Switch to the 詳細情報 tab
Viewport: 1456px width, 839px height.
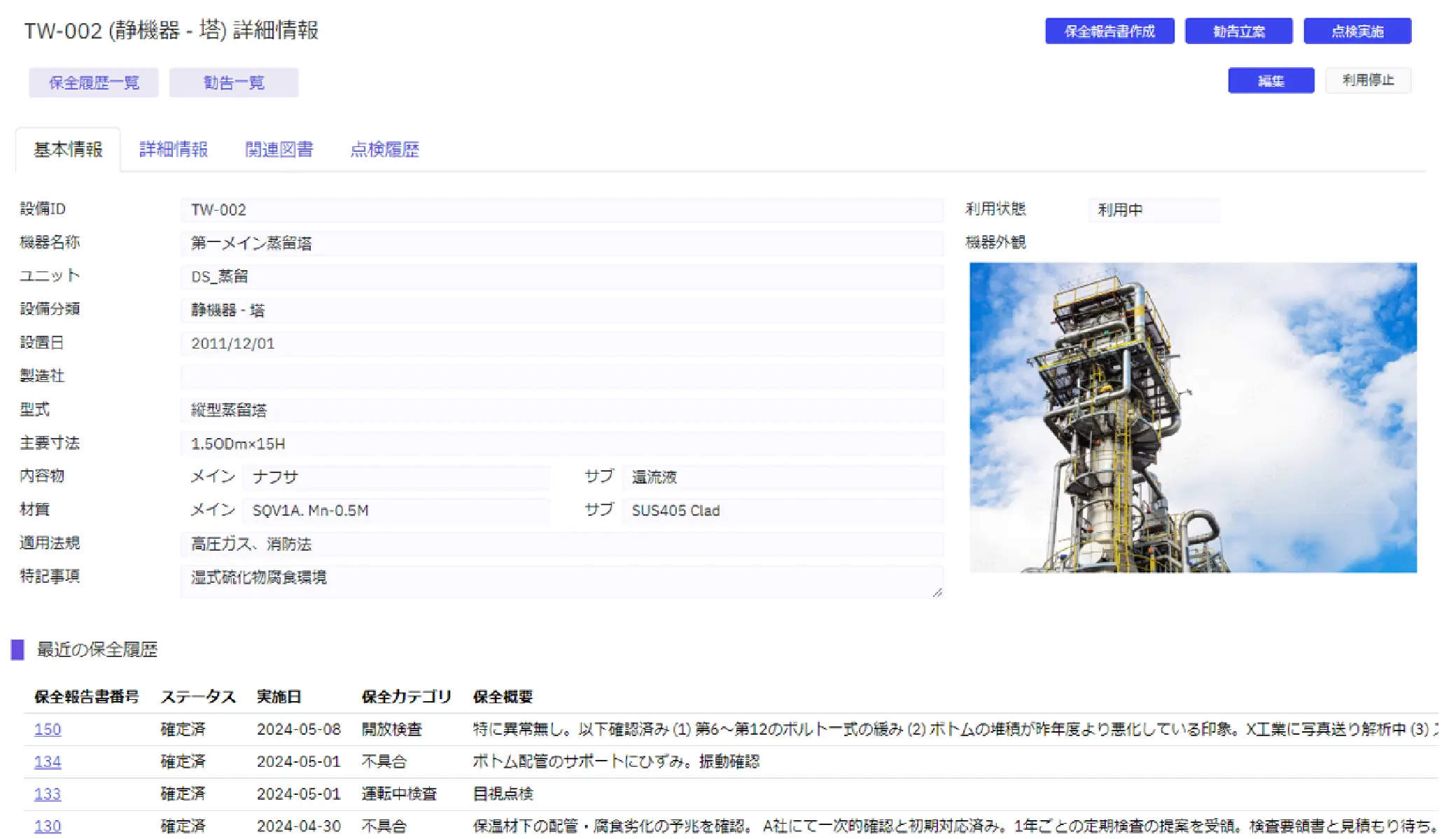pos(174,149)
